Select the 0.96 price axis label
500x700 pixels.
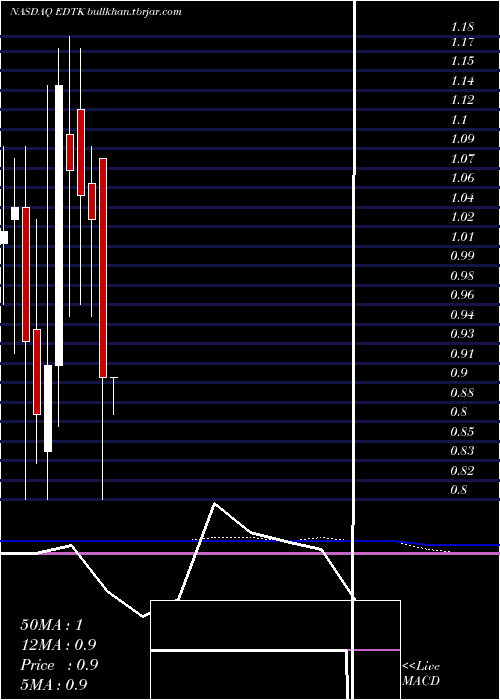[462, 295]
